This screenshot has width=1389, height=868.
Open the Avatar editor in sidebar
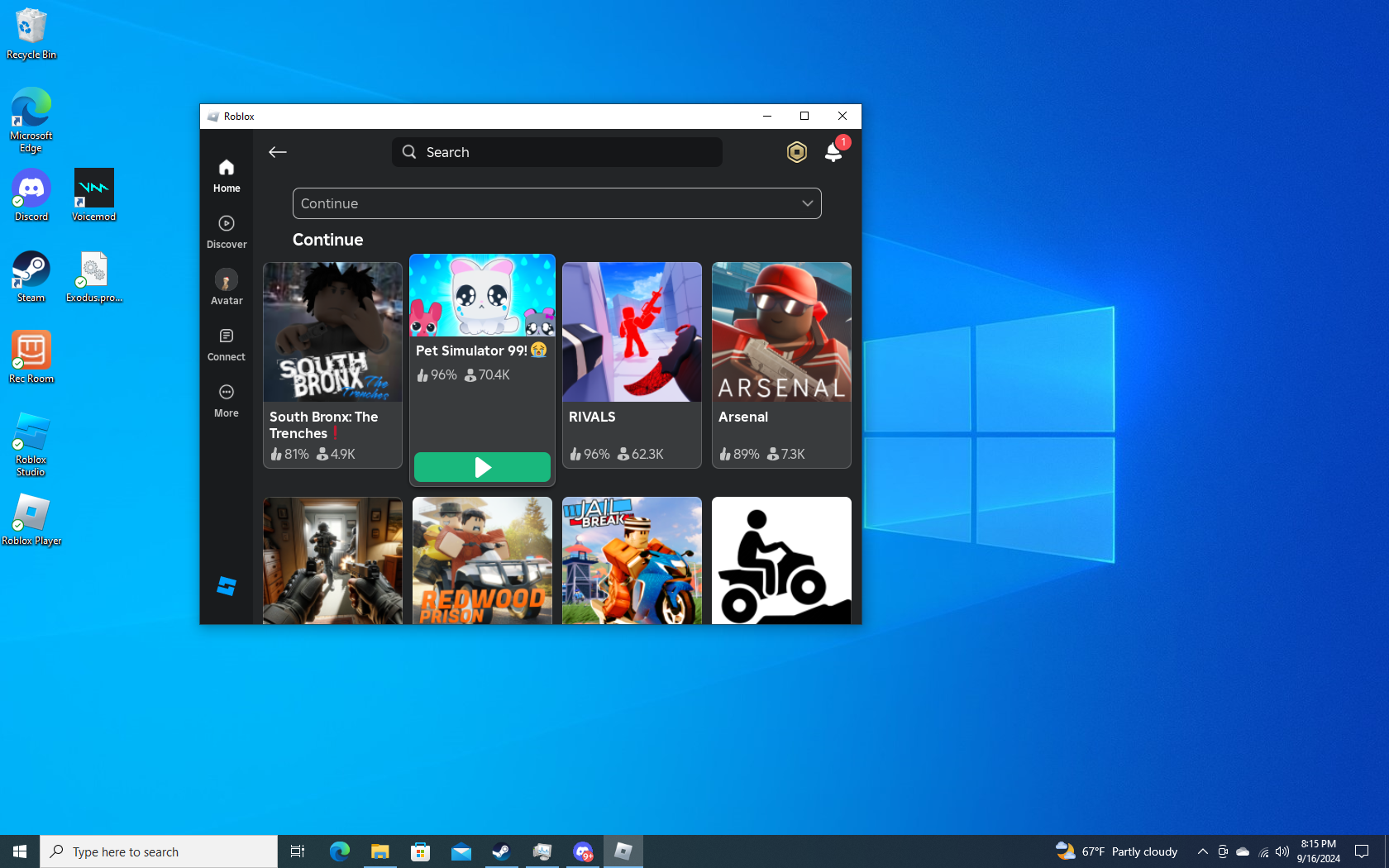pyautogui.click(x=227, y=288)
